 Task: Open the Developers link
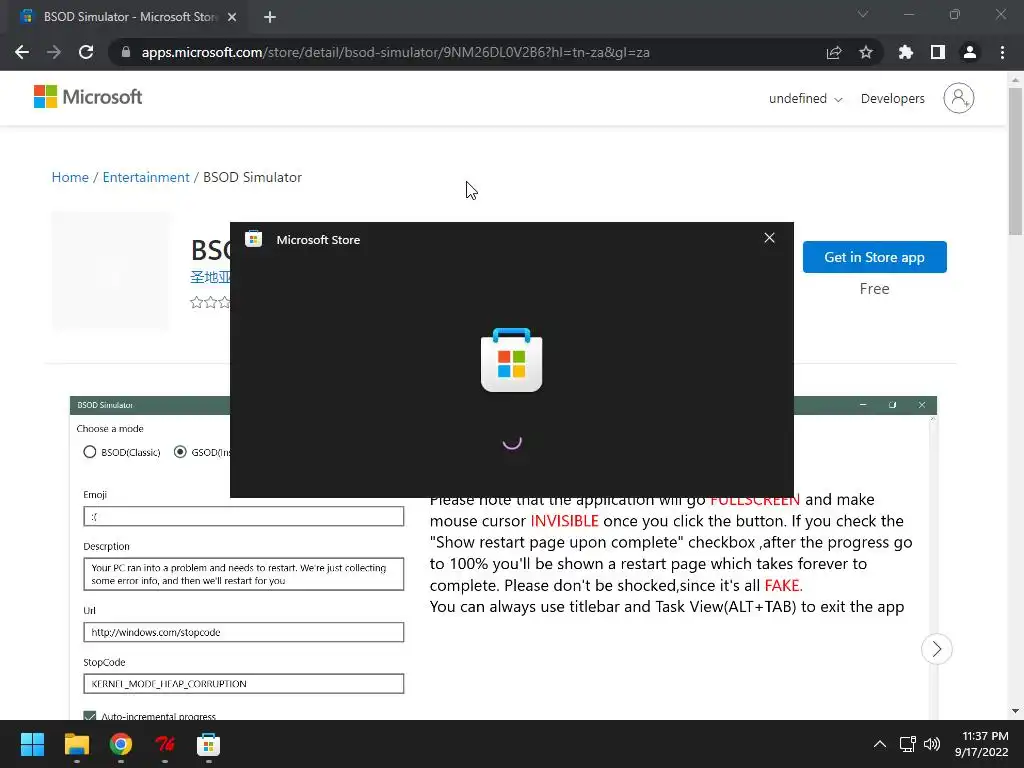tap(893, 99)
